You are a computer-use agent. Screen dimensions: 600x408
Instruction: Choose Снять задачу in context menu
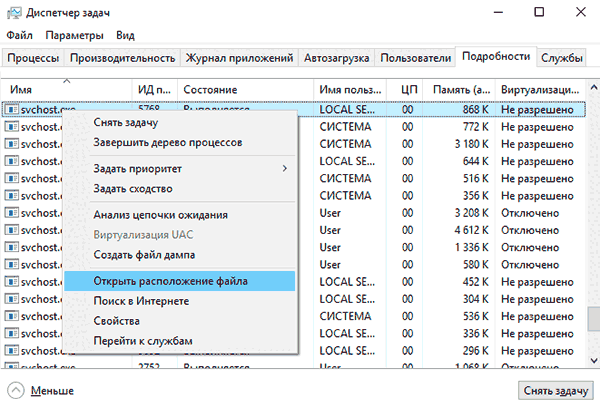tap(180, 122)
